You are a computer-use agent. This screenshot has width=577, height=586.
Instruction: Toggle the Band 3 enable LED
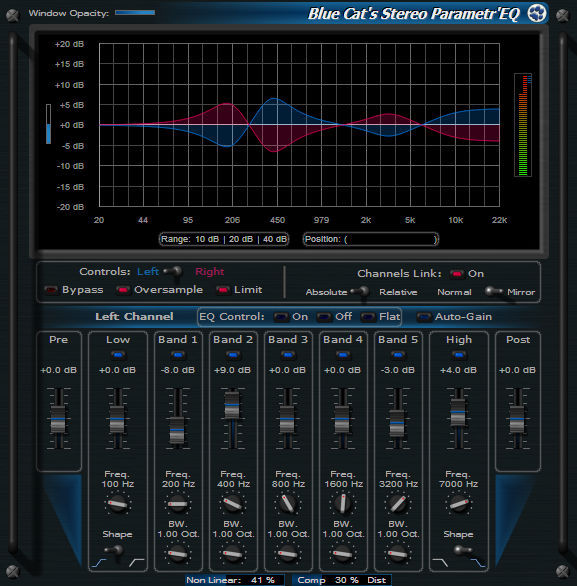288,355
